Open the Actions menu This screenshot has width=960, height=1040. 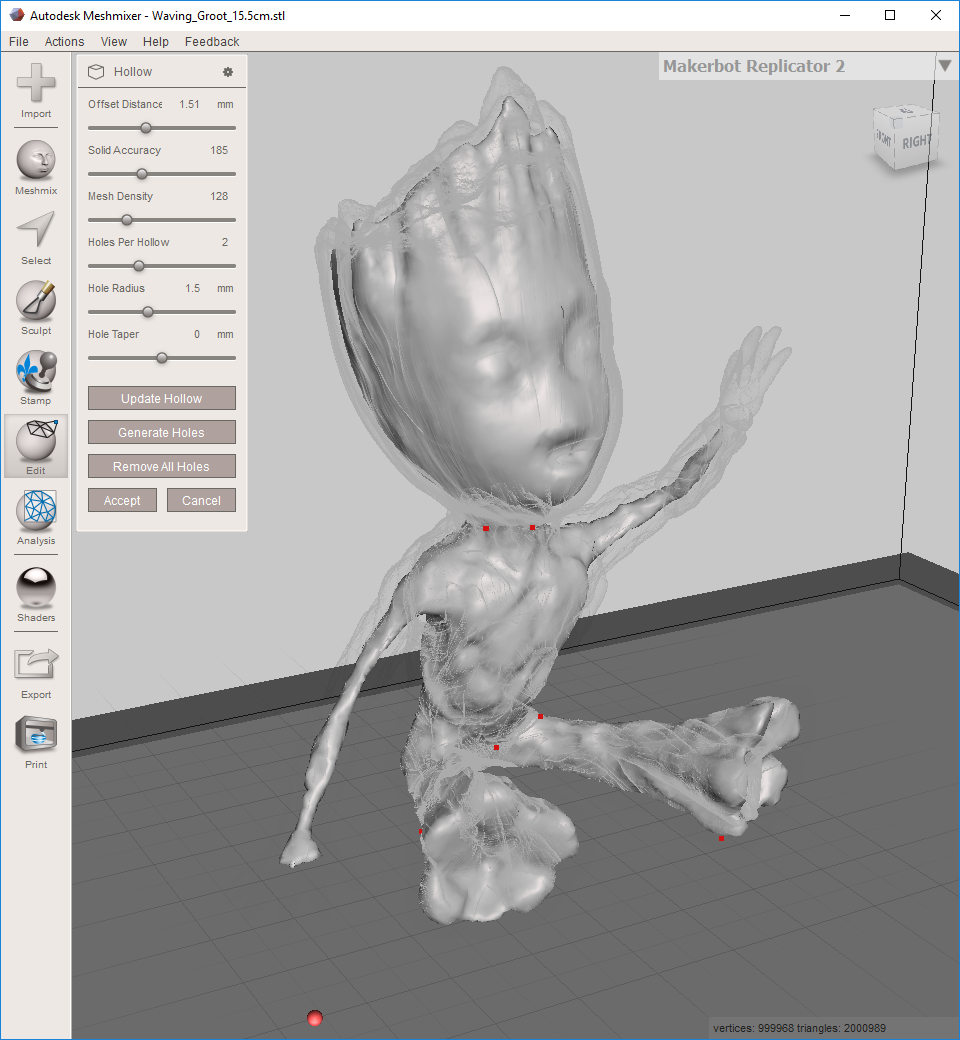pos(64,41)
